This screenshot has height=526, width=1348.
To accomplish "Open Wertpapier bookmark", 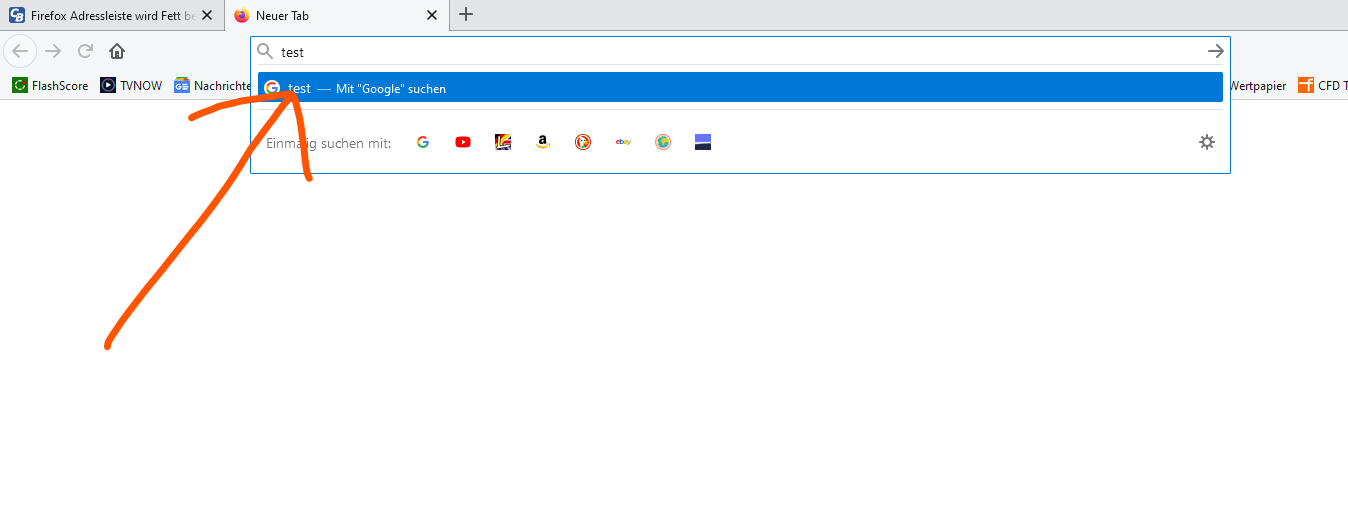I will pos(1258,86).
